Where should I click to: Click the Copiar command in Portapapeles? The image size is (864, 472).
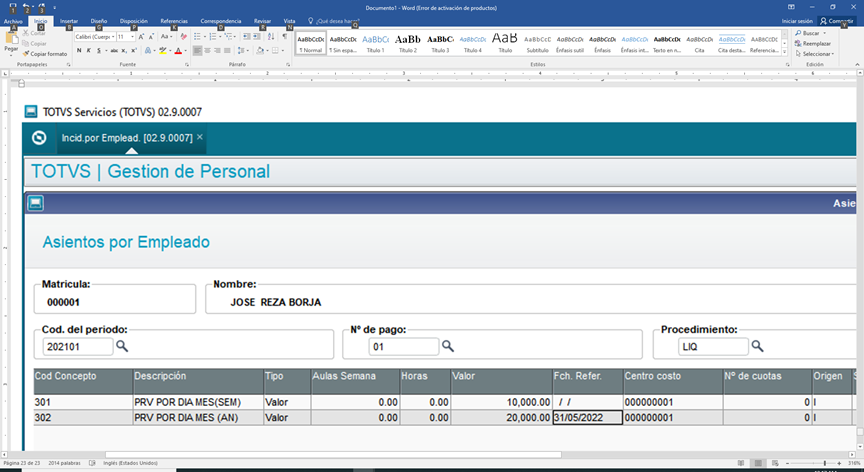pyautogui.click(x=35, y=44)
